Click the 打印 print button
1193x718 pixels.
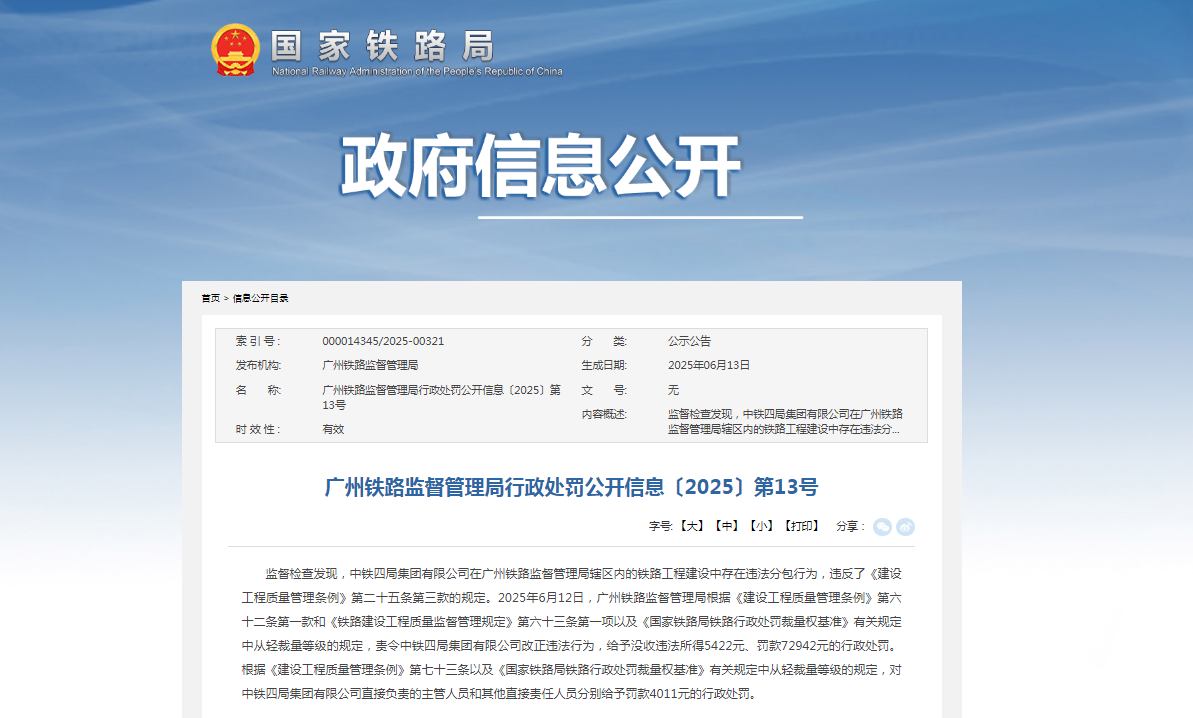[x=801, y=526]
